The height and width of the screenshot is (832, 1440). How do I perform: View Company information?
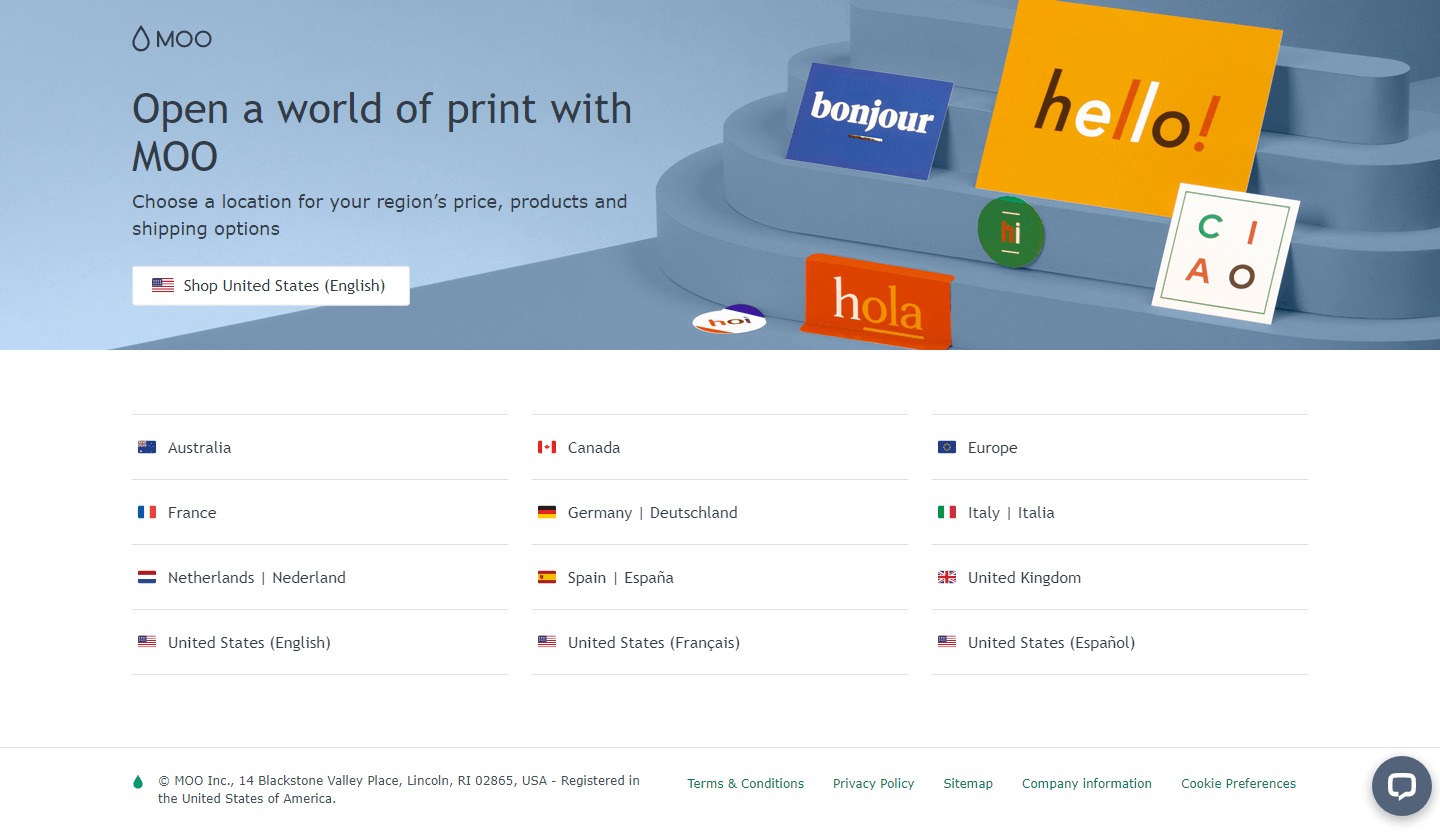click(1086, 783)
